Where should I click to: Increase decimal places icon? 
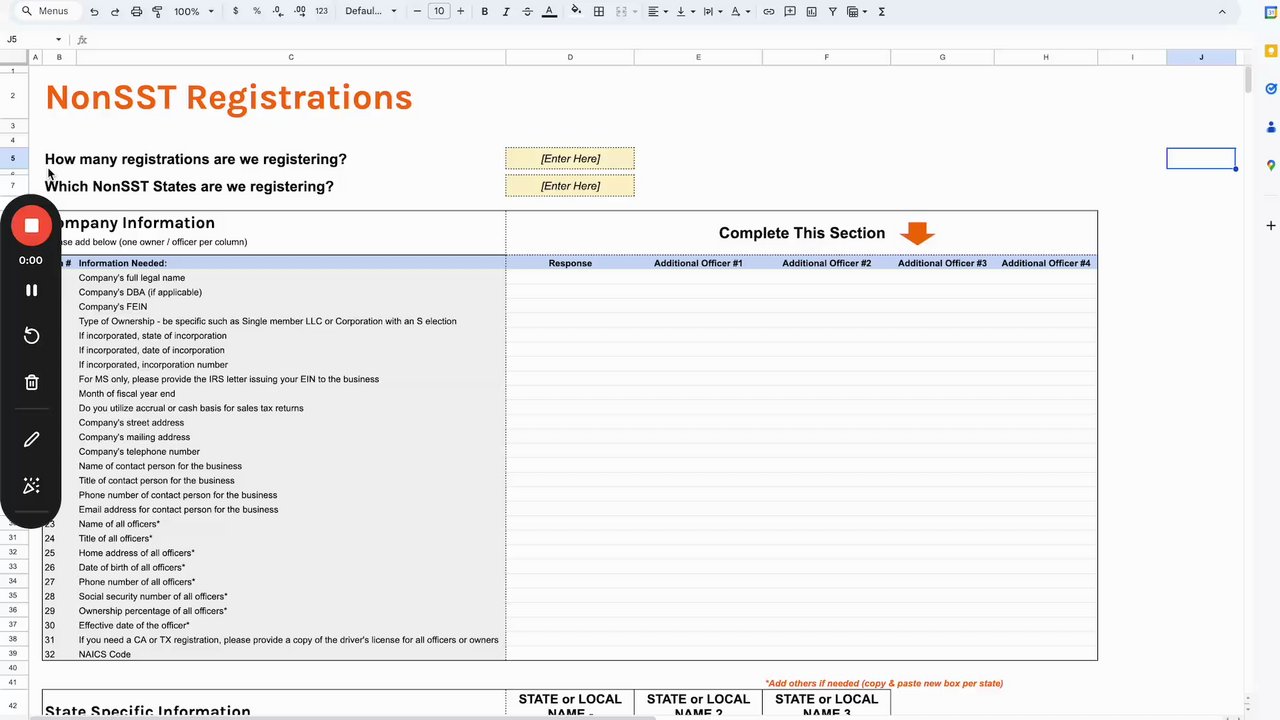(x=299, y=11)
